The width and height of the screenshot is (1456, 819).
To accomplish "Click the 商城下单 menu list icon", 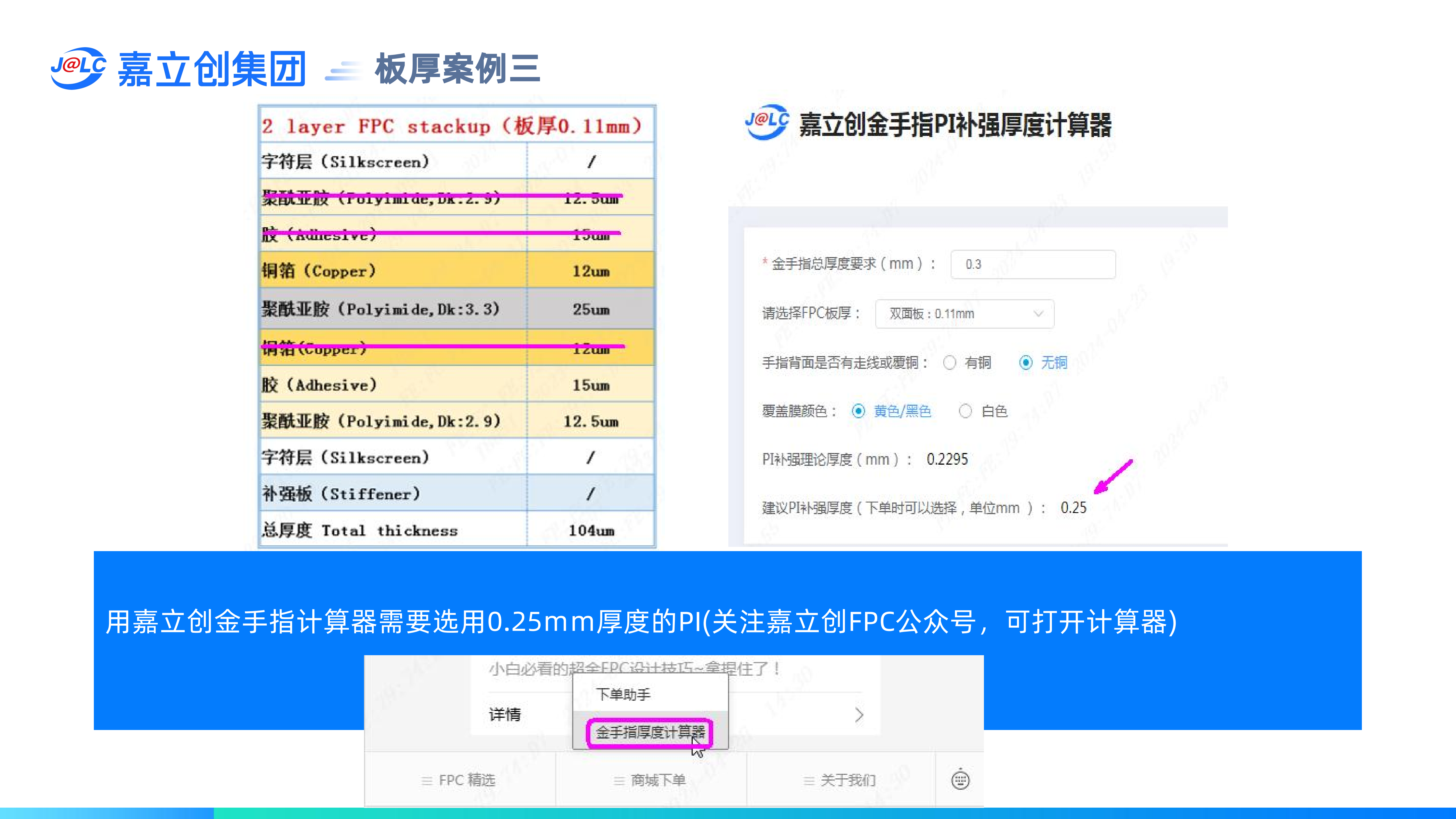I will [619, 781].
